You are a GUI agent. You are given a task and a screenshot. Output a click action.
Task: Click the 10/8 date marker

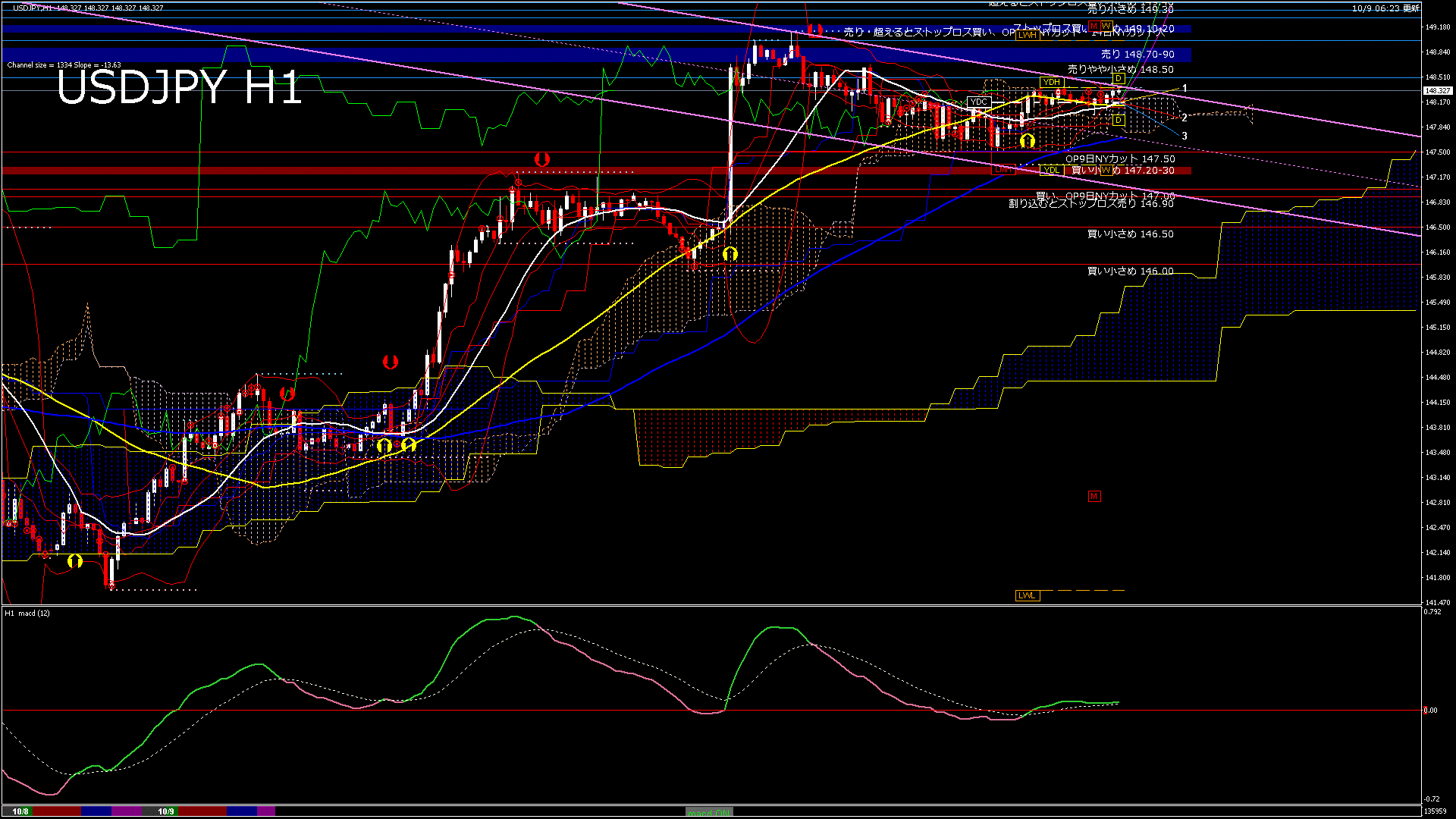pos(20,811)
